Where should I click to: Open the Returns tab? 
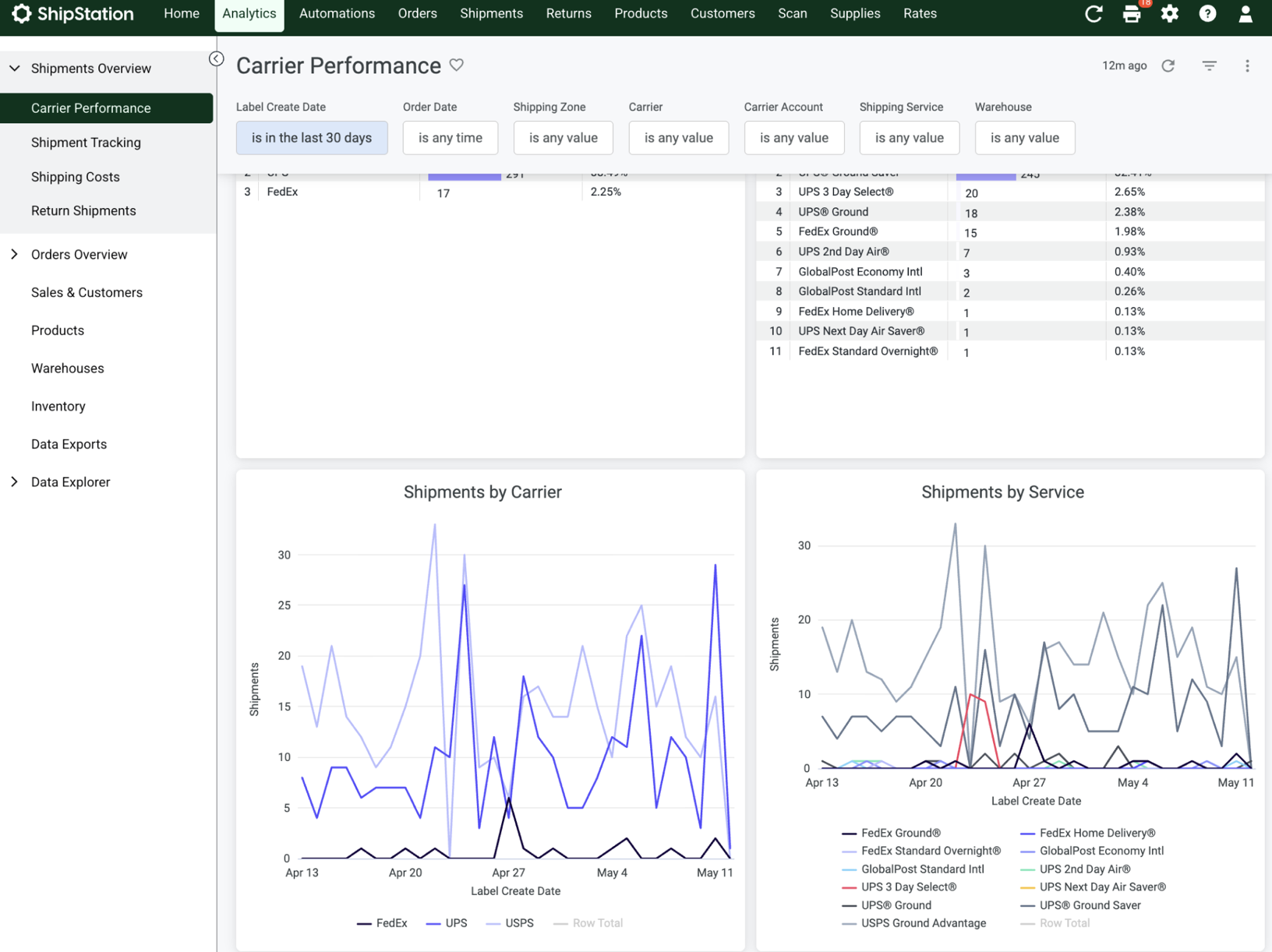pos(568,13)
